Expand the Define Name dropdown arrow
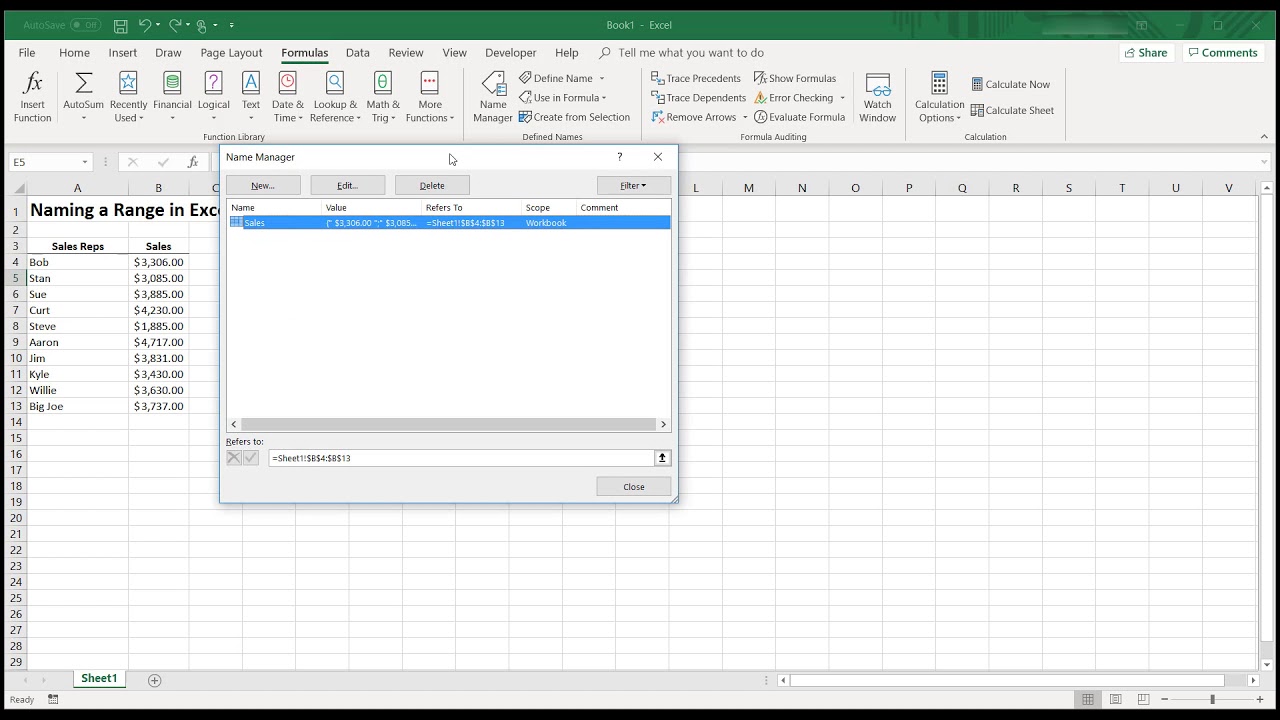 tap(601, 78)
